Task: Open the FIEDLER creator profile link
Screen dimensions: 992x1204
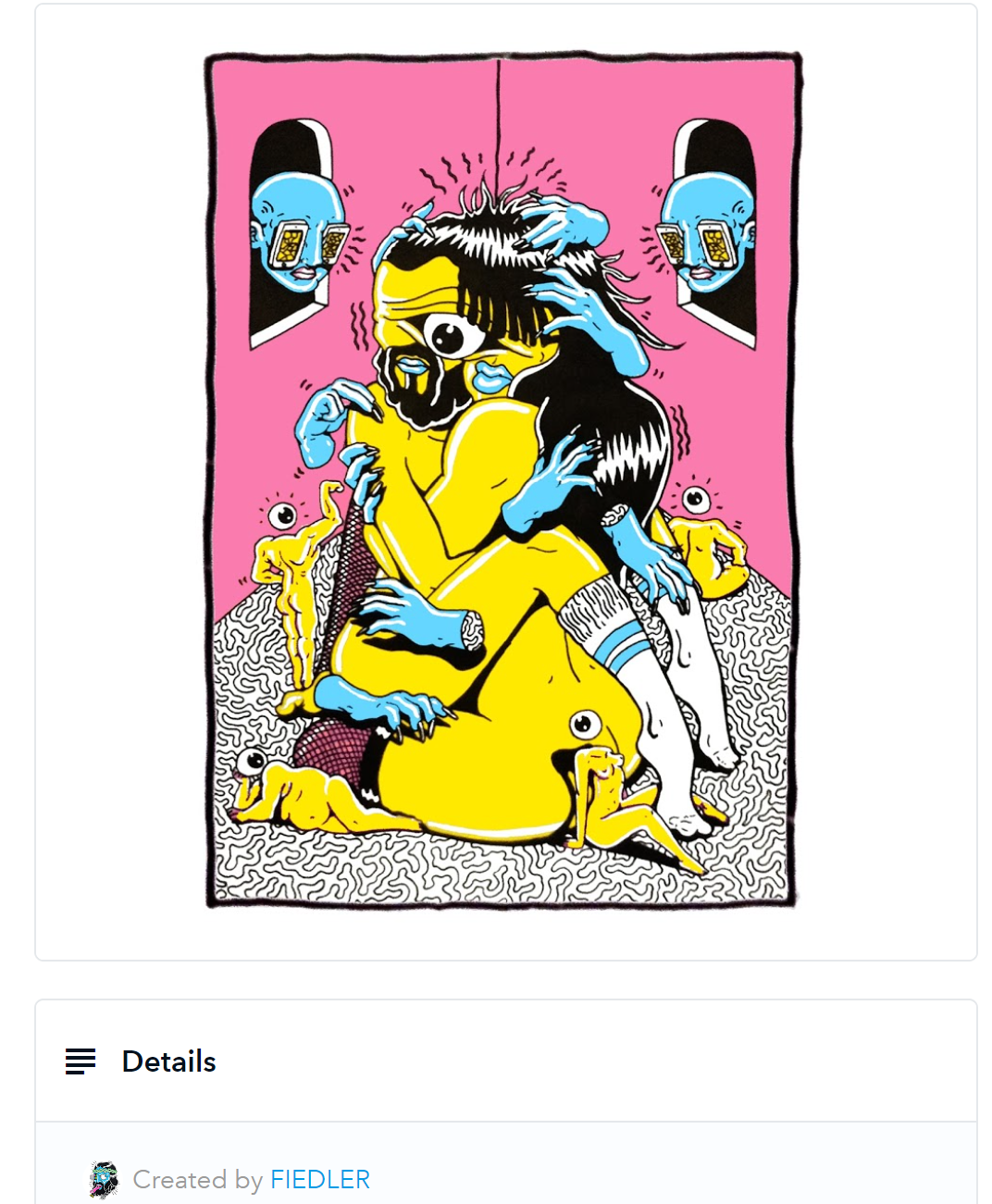Action: (x=320, y=1179)
